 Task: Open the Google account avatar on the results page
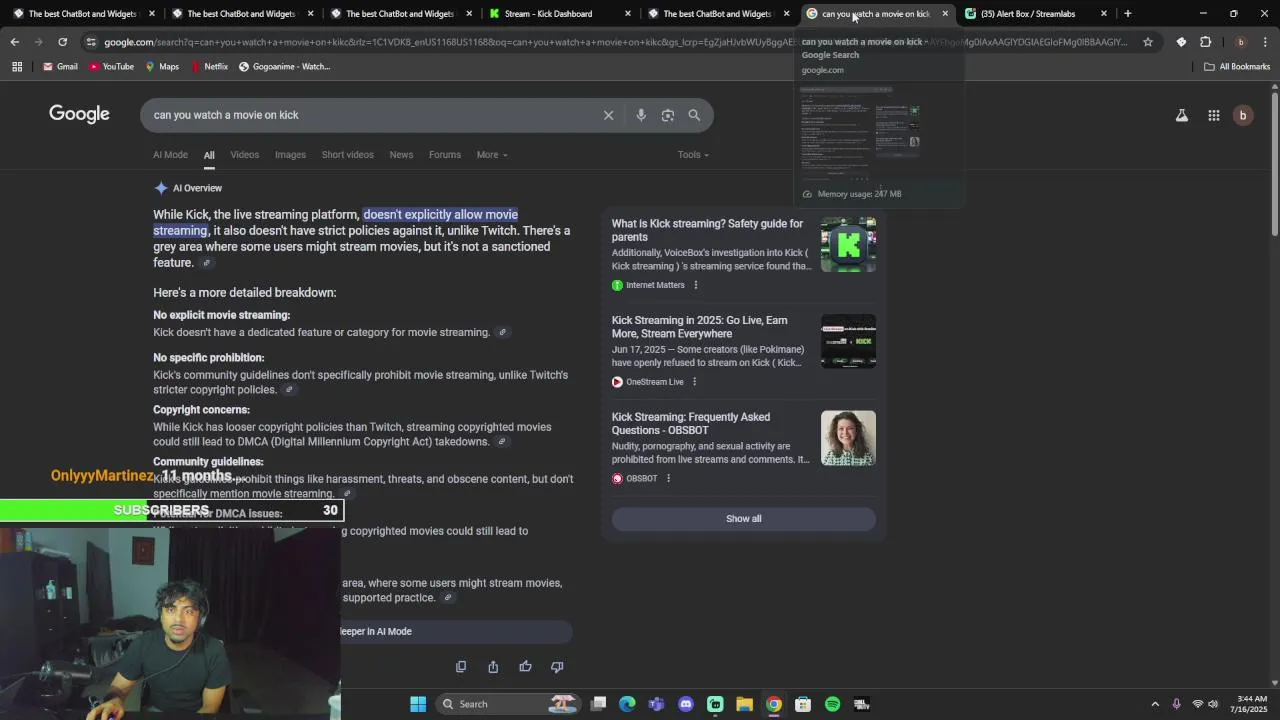1243,115
